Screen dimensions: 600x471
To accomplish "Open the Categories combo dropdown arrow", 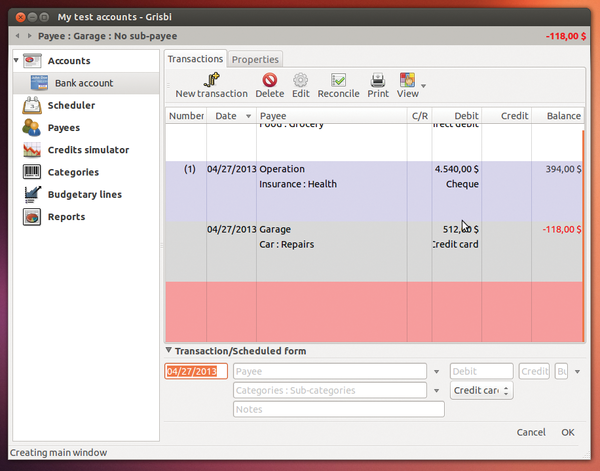I will click(436, 391).
